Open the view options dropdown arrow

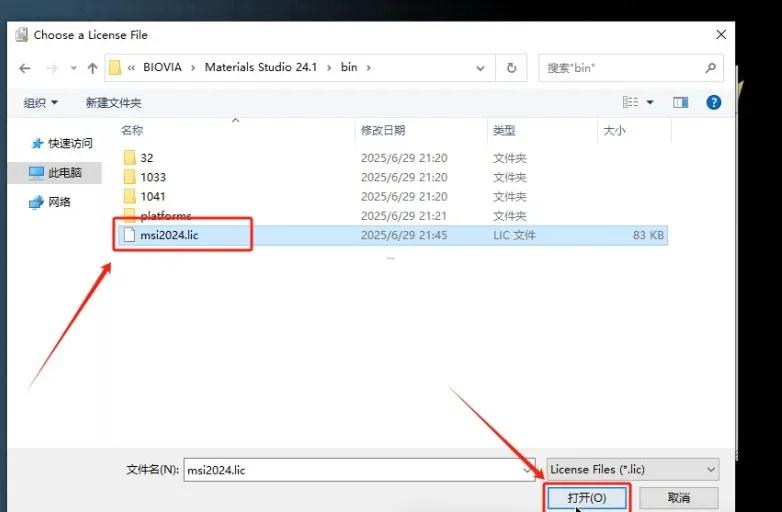(650, 102)
